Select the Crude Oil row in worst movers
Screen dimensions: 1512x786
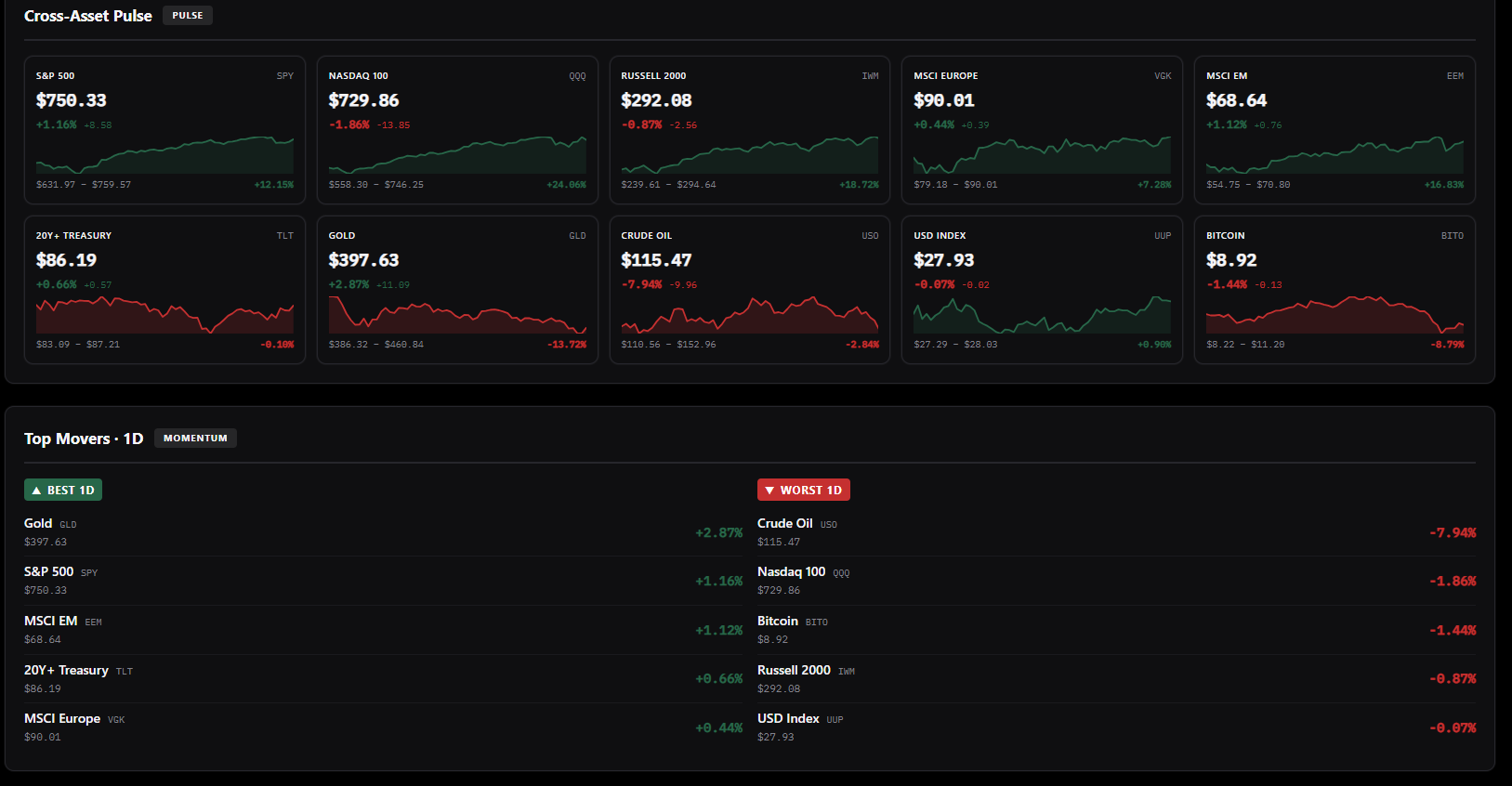[1117, 532]
